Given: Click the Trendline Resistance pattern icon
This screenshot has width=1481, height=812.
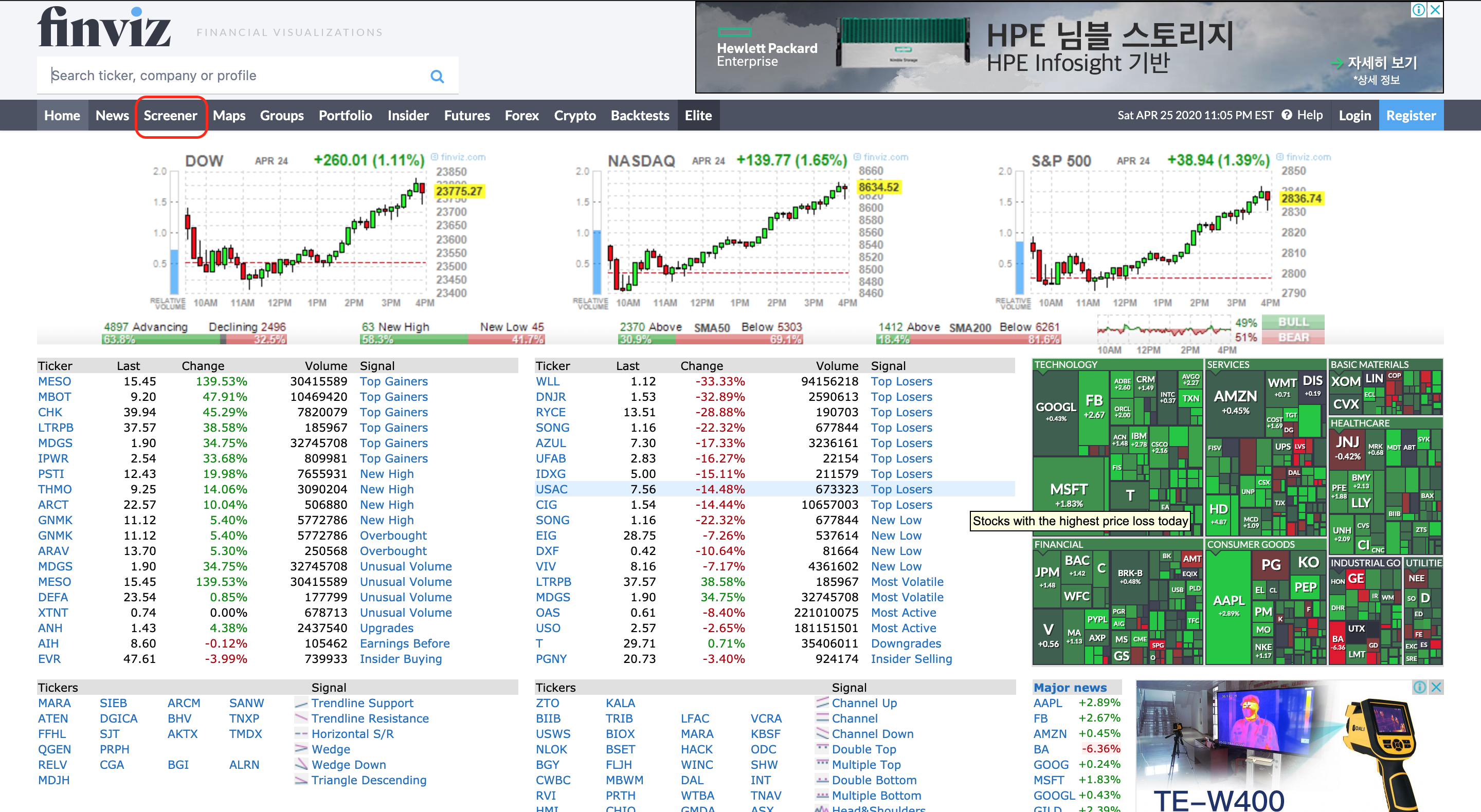Looking at the screenshot, I should pyautogui.click(x=301, y=718).
